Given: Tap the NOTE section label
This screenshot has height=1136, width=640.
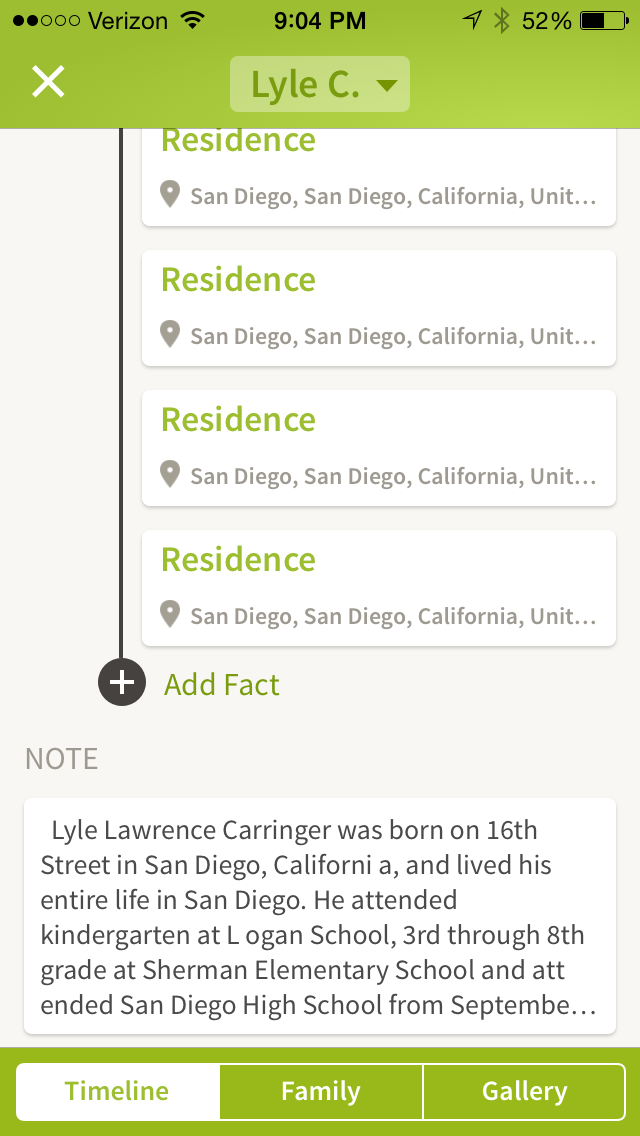Looking at the screenshot, I should tap(61, 760).
